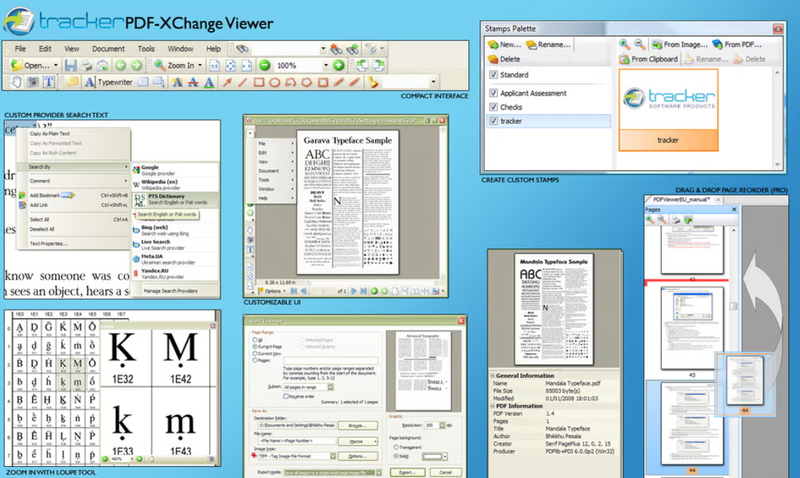Select the Arrow drawing tool

pyautogui.click(x=227, y=82)
